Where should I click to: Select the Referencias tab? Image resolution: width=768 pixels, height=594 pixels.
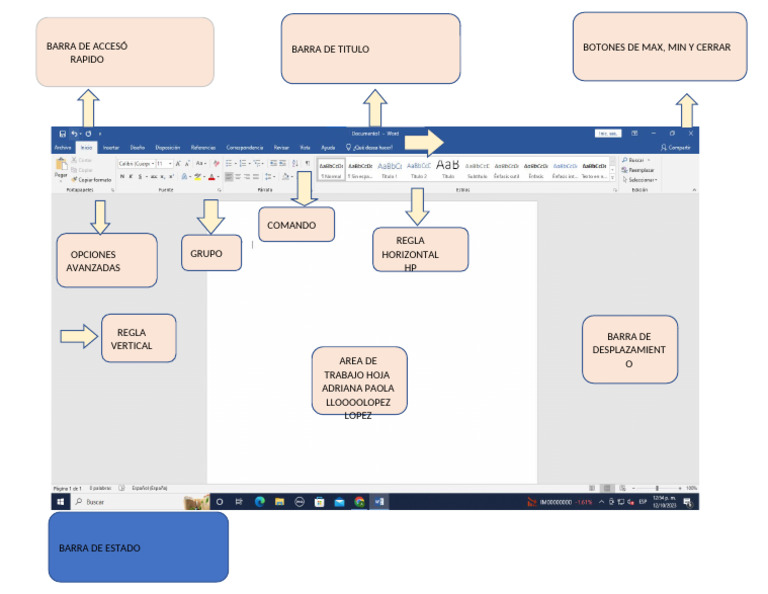tap(203, 147)
